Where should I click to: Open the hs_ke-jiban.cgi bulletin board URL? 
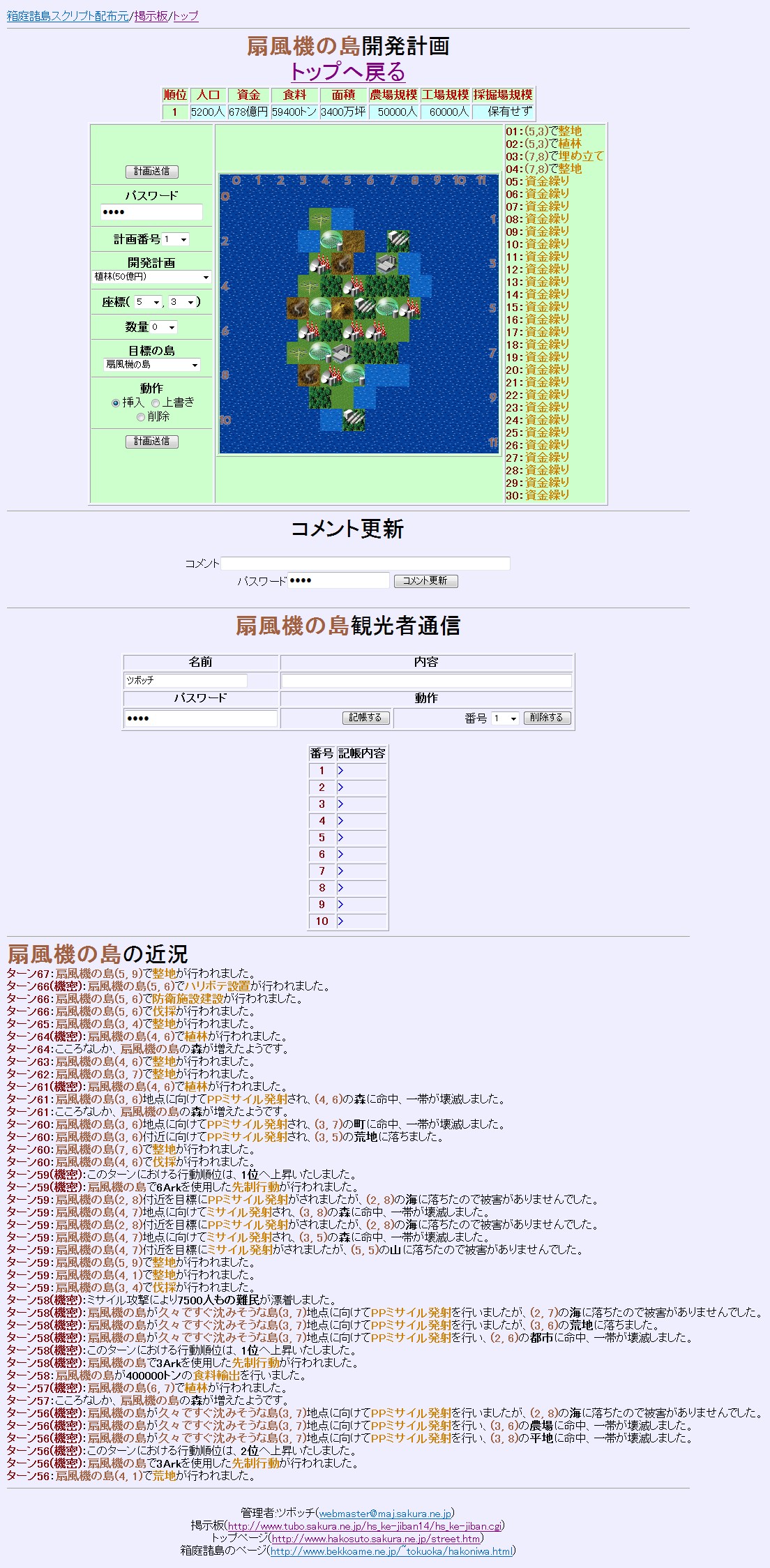click(x=364, y=1525)
